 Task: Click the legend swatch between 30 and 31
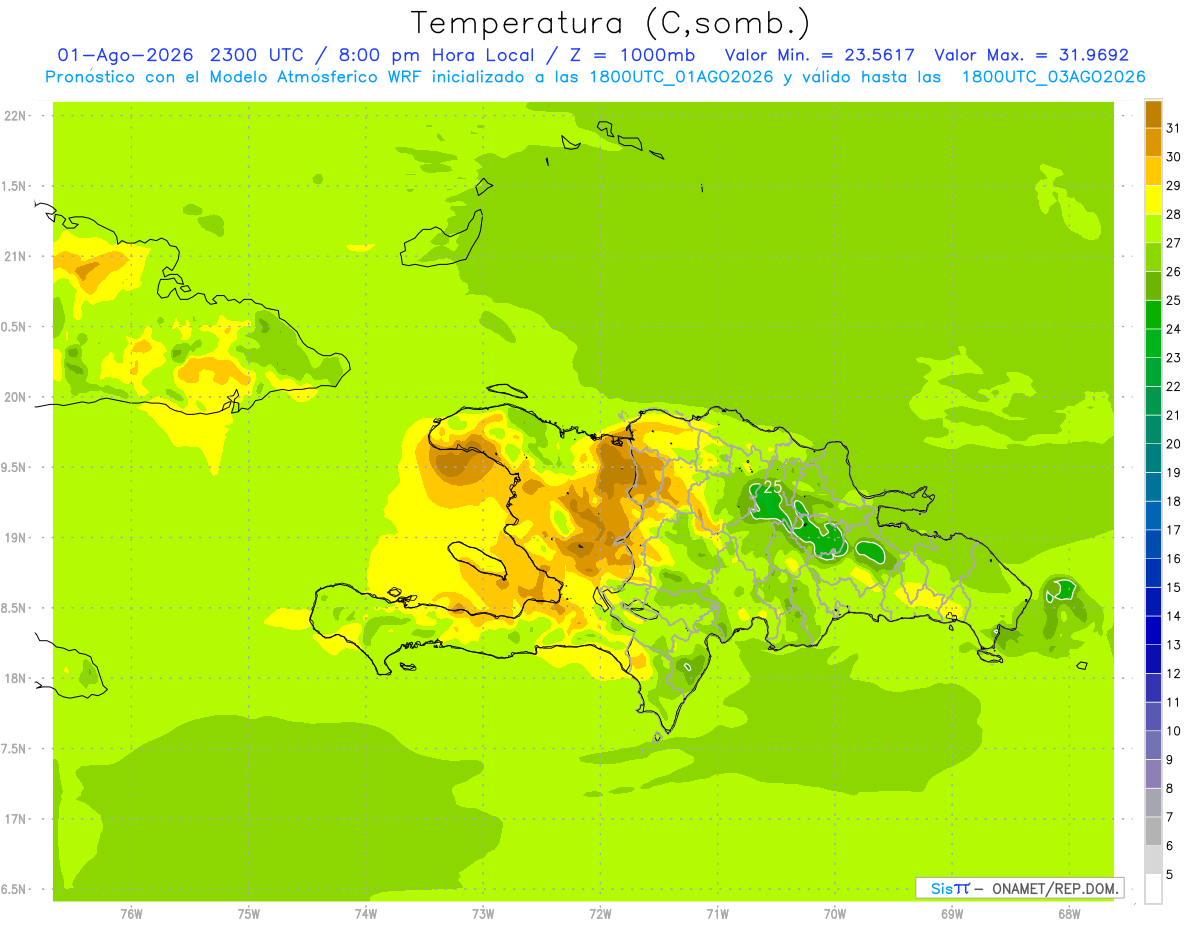tap(1153, 142)
